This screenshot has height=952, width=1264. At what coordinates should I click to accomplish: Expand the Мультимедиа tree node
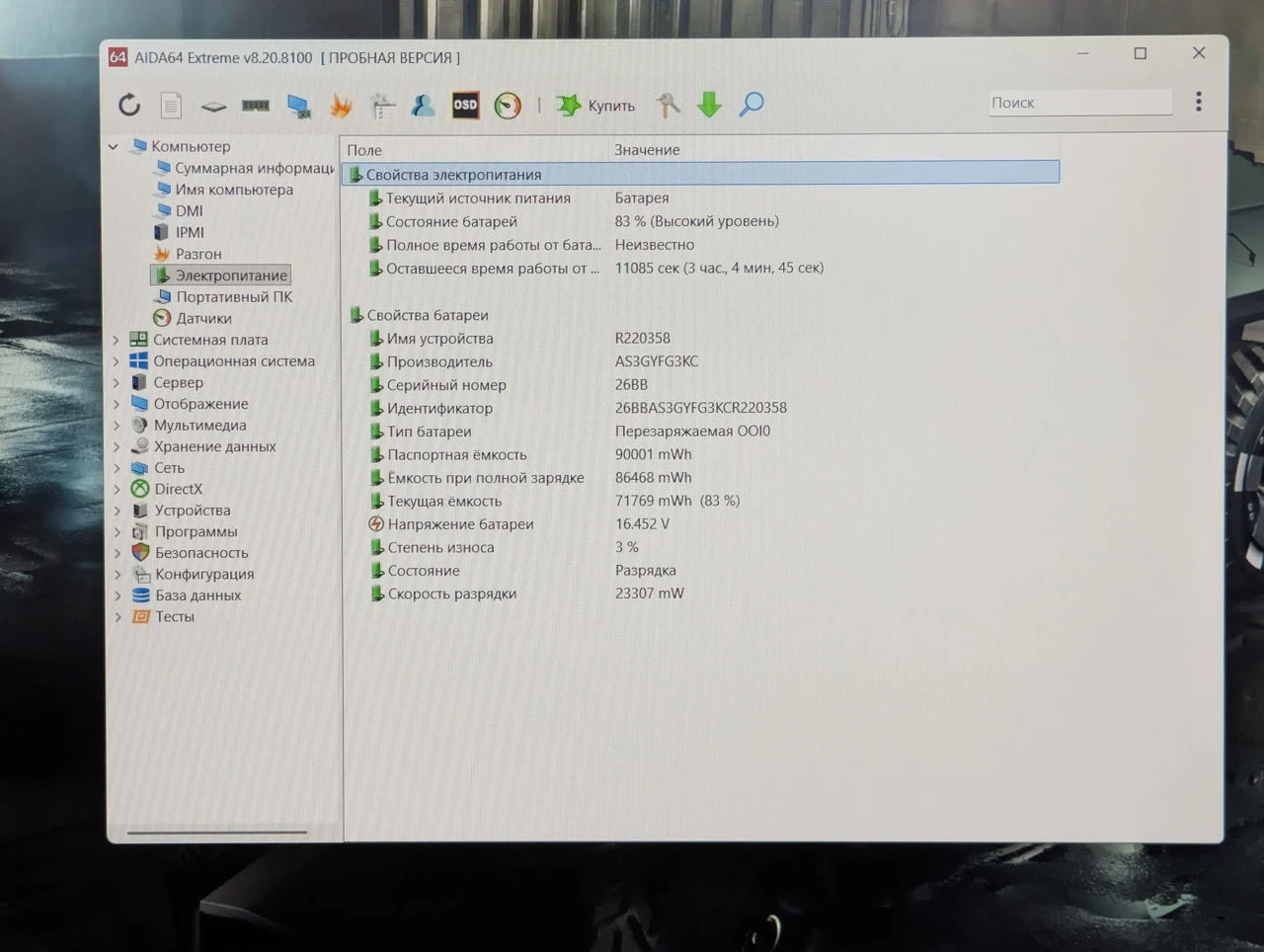[x=117, y=426]
